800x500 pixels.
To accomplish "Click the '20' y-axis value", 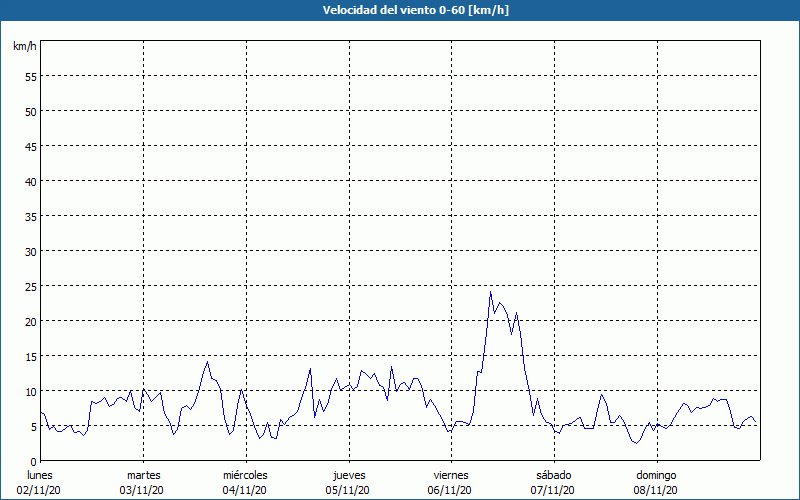I will click(x=31, y=321).
